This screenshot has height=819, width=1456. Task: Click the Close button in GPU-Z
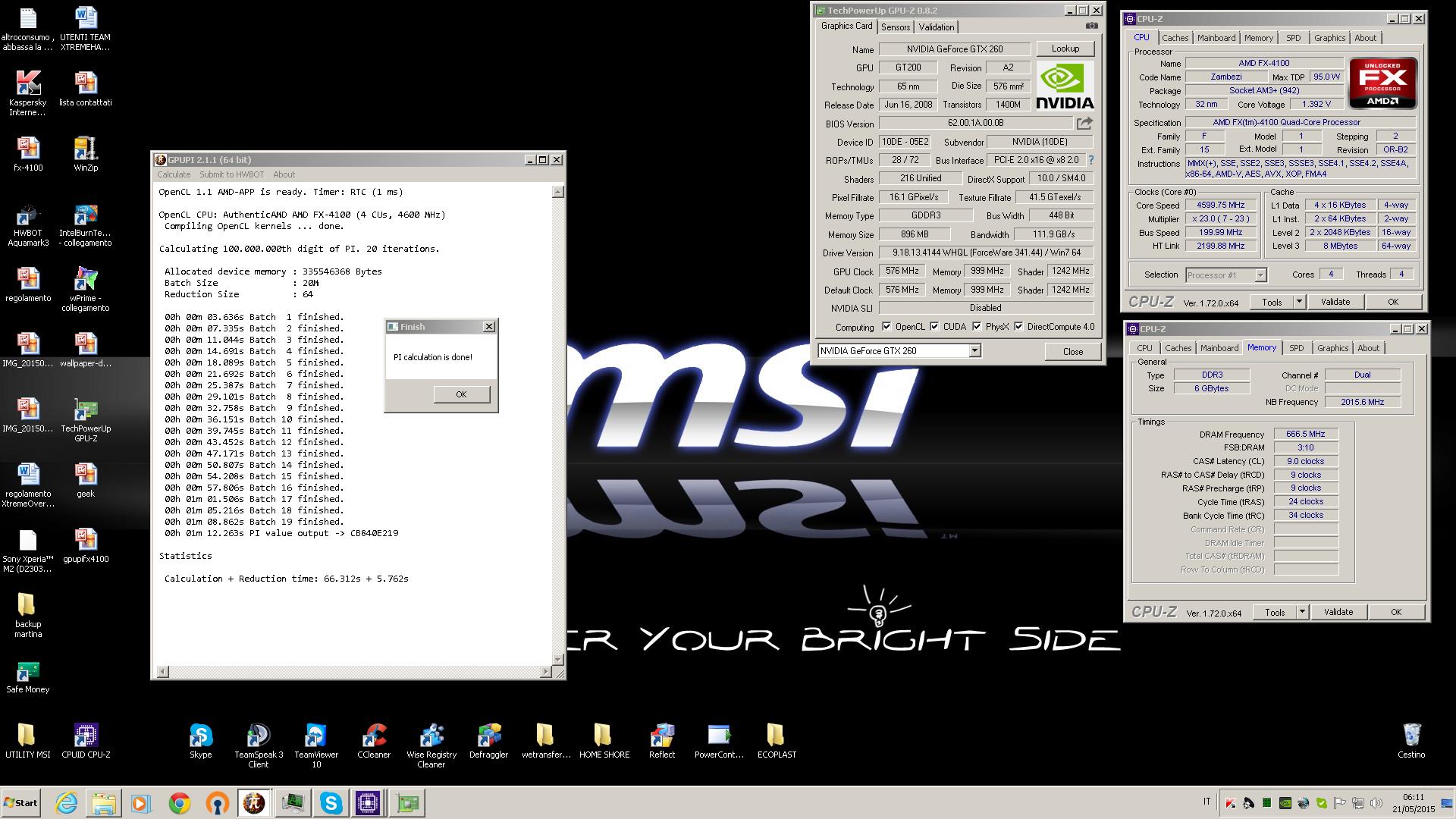click(1072, 351)
